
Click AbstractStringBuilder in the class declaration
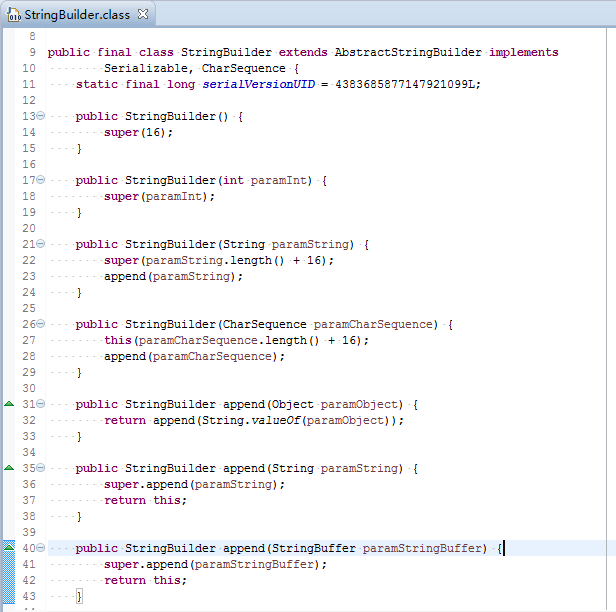coord(408,52)
